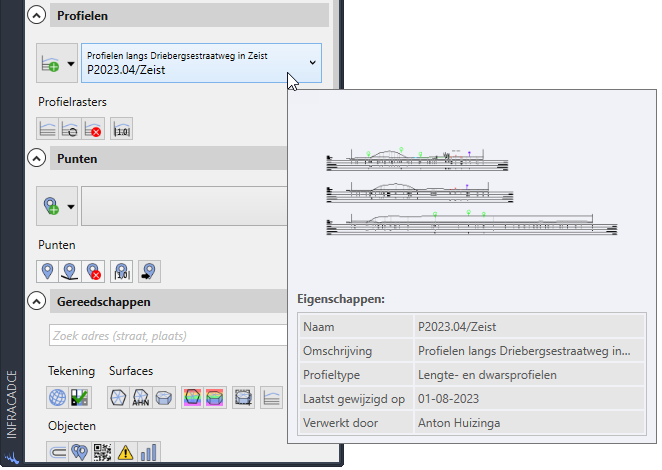The width and height of the screenshot is (662, 470).
Task: Click the add point button with green plus
Action: 48,207
